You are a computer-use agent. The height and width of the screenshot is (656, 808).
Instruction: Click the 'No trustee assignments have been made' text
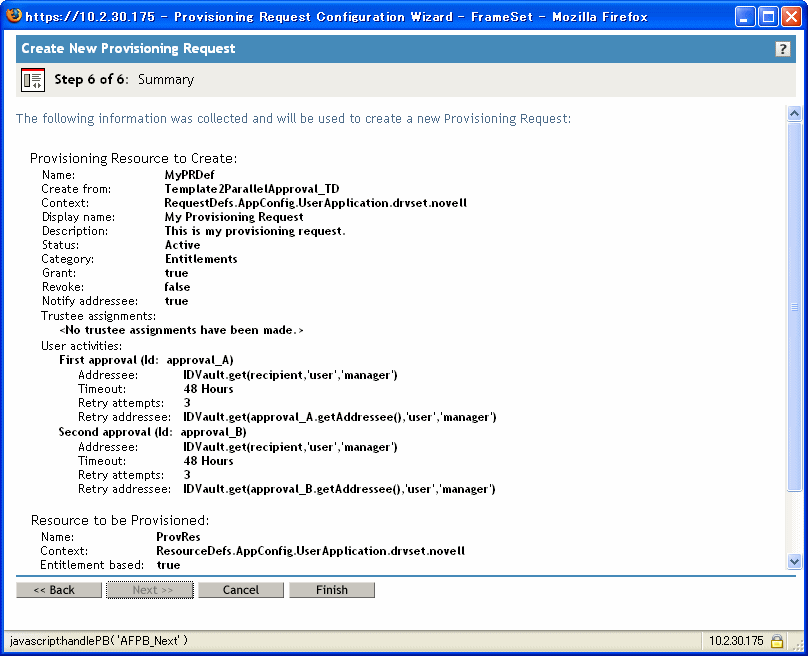pos(181,330)
